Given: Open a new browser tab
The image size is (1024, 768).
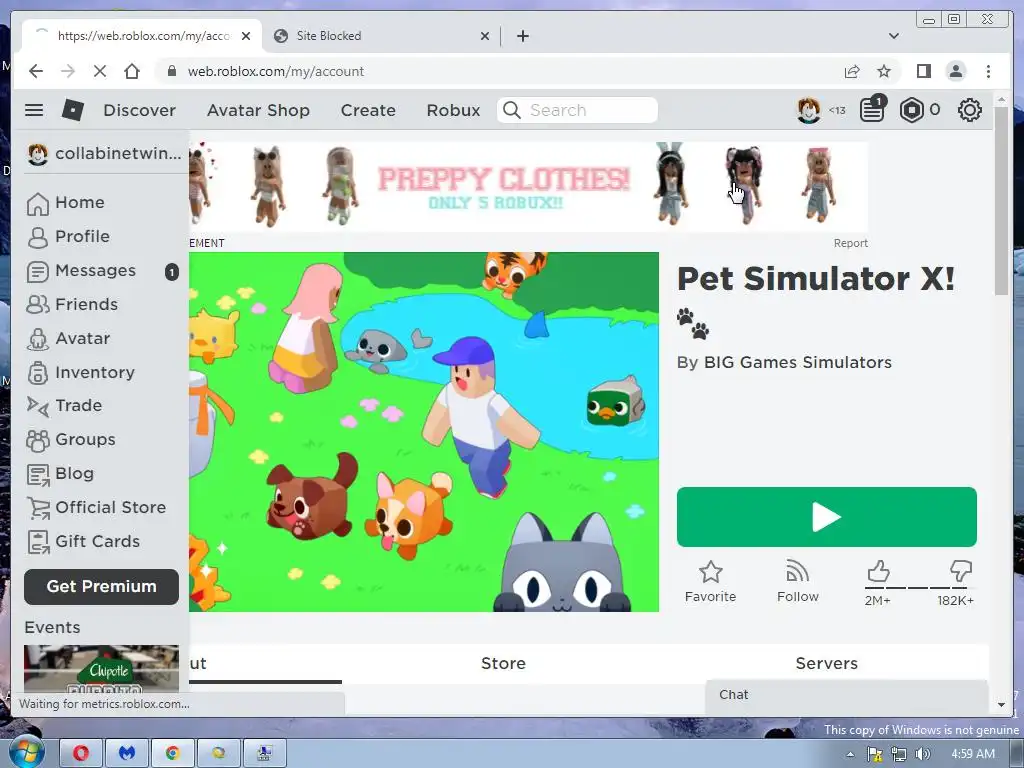Looking at the screenshot, I should coord(522,36).
